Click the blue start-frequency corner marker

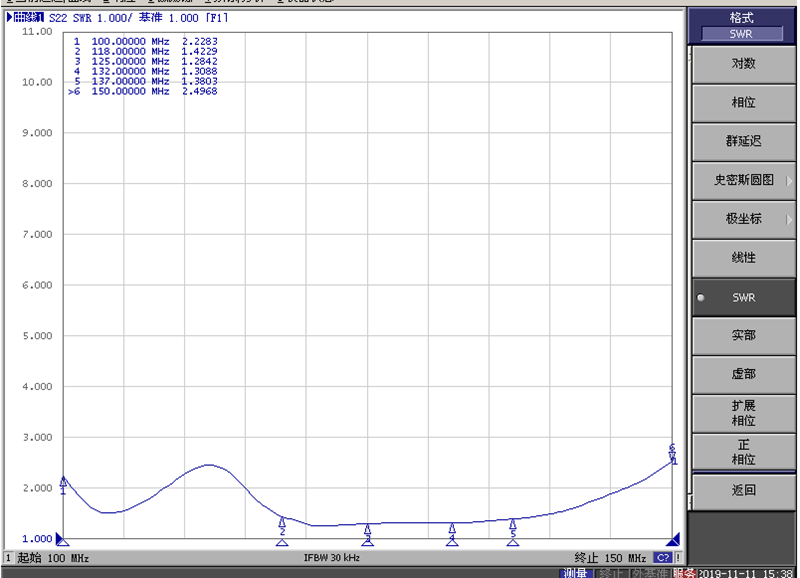pyautogui.click(x=63, y=538)
